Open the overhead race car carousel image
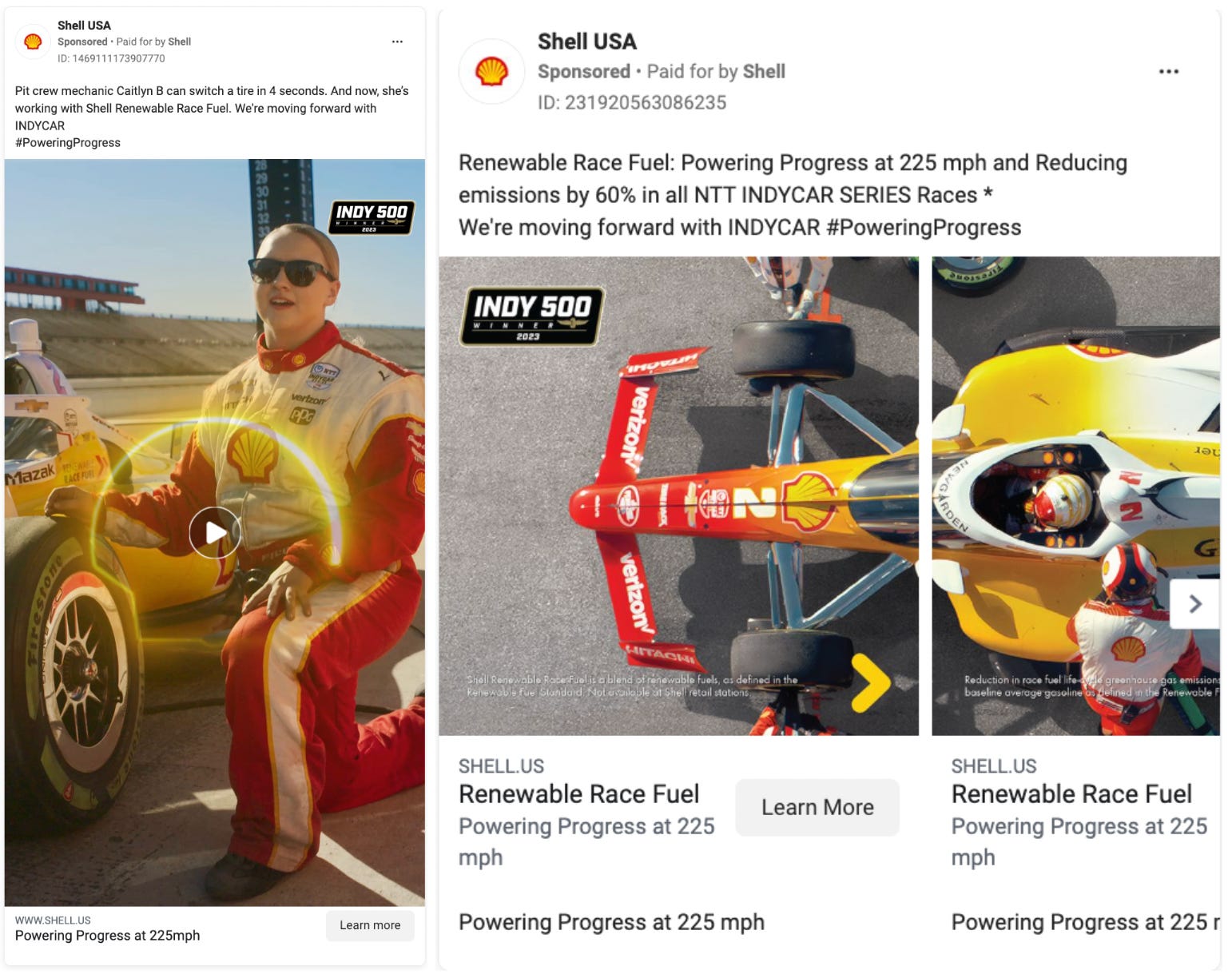The width and height of the screenshot is (1232, 978). (678, 496)
